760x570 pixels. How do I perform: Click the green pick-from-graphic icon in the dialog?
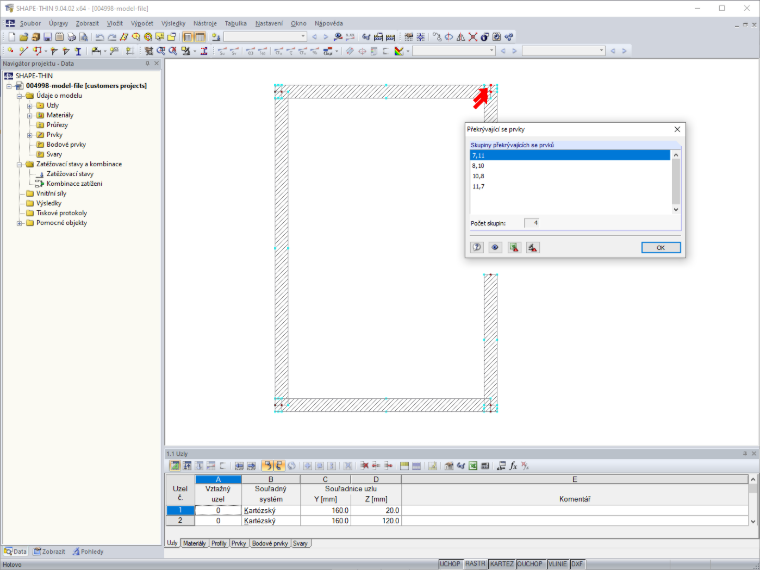click(x=514, y=247)
